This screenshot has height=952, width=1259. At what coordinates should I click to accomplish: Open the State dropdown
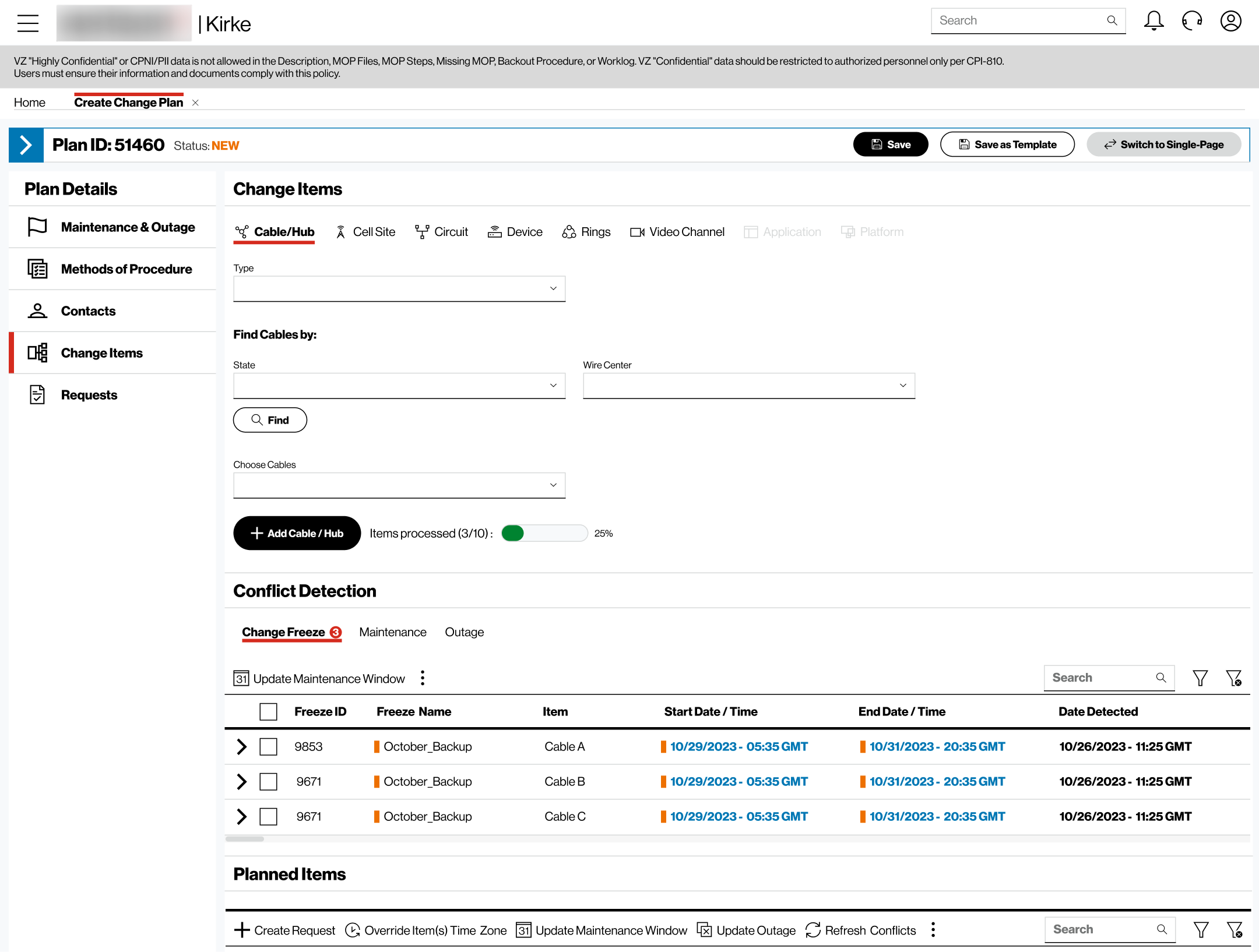[x=399, y=385]
